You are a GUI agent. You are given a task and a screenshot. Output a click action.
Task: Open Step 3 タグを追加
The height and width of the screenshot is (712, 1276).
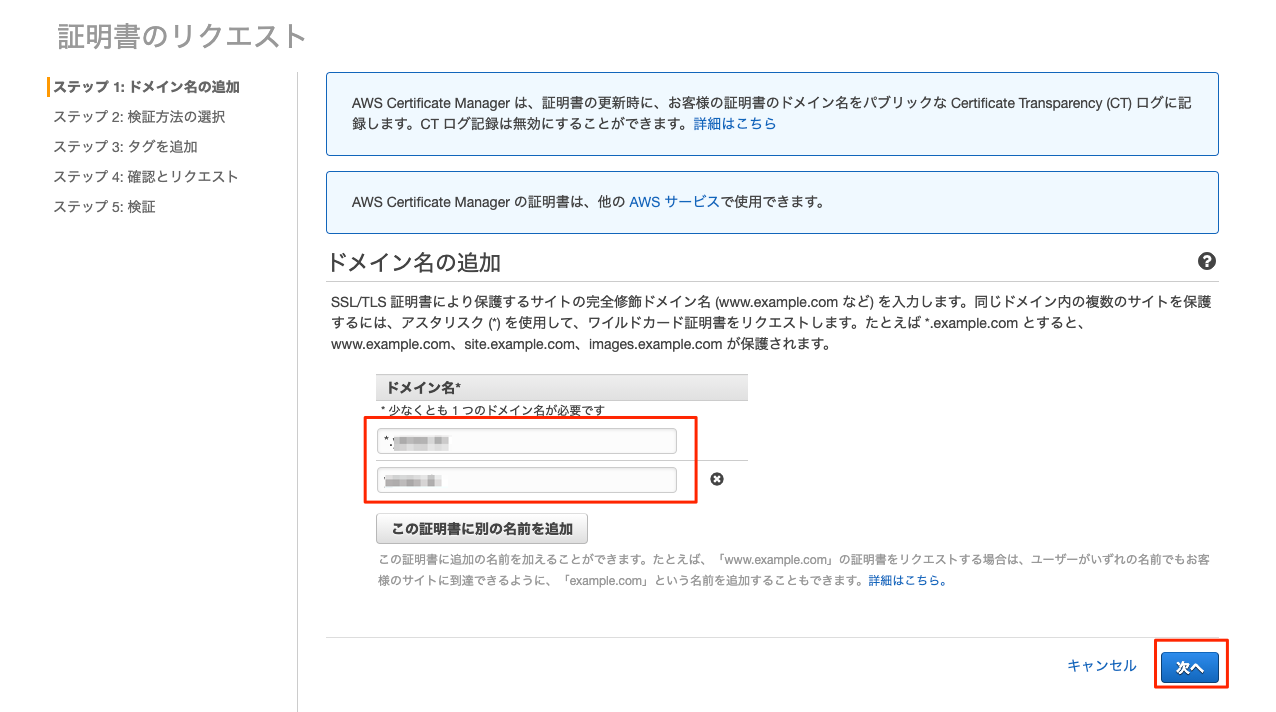click(125, 147)
